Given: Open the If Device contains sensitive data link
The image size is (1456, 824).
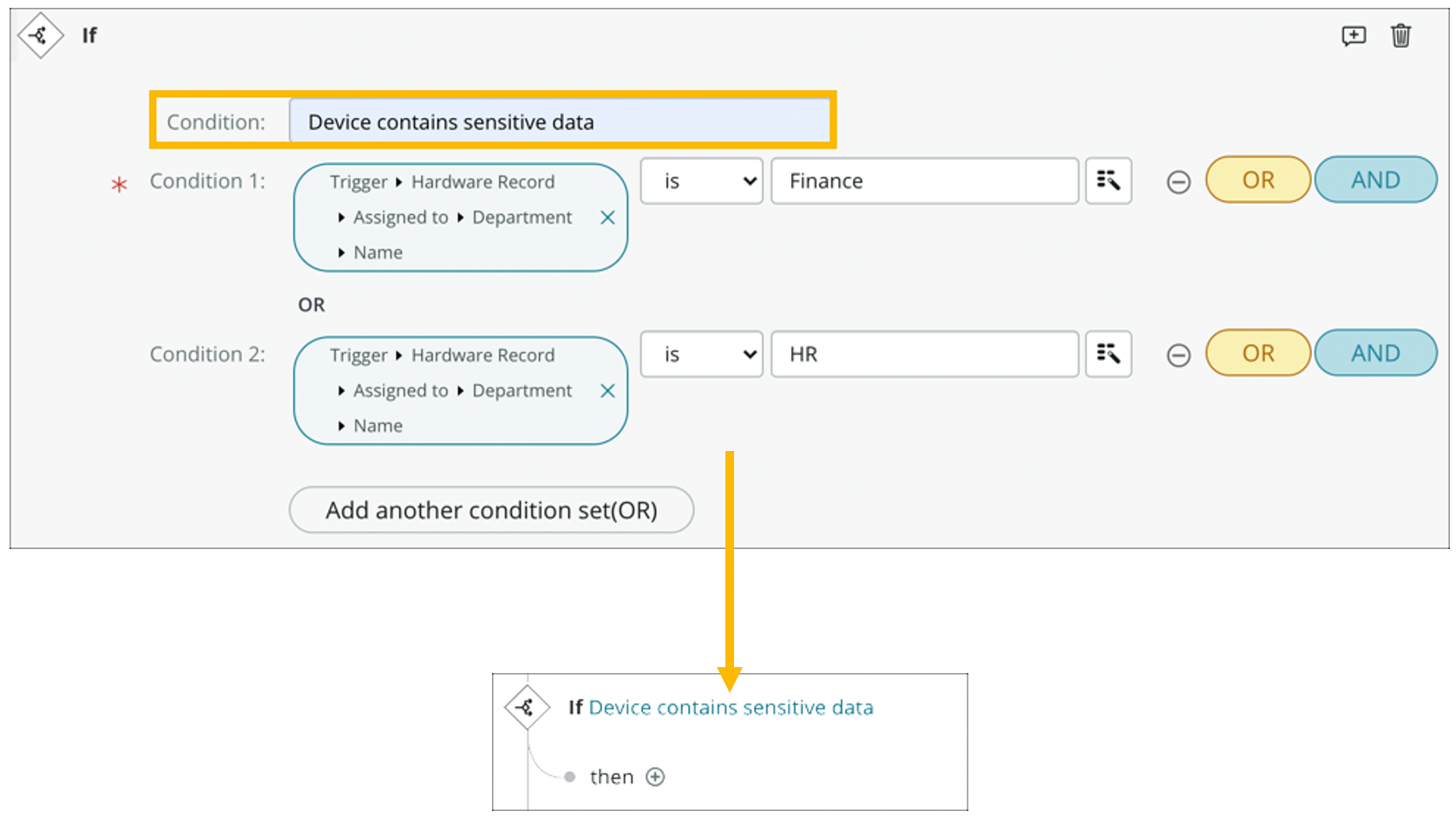Looking at the screenshot, I should pos(731,707).
